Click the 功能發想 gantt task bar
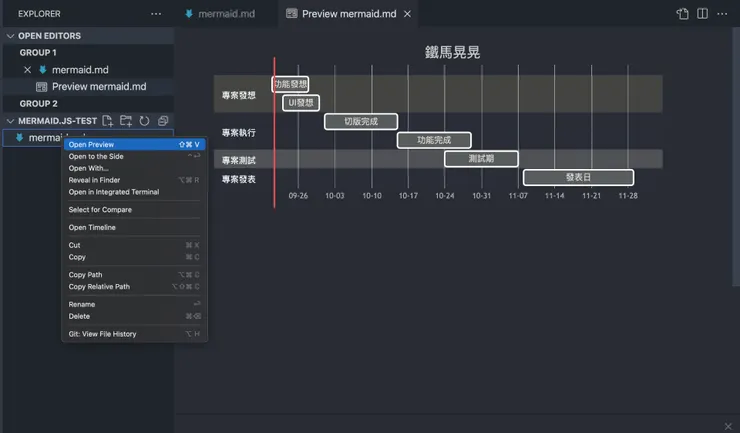 (x=291, y=84)
